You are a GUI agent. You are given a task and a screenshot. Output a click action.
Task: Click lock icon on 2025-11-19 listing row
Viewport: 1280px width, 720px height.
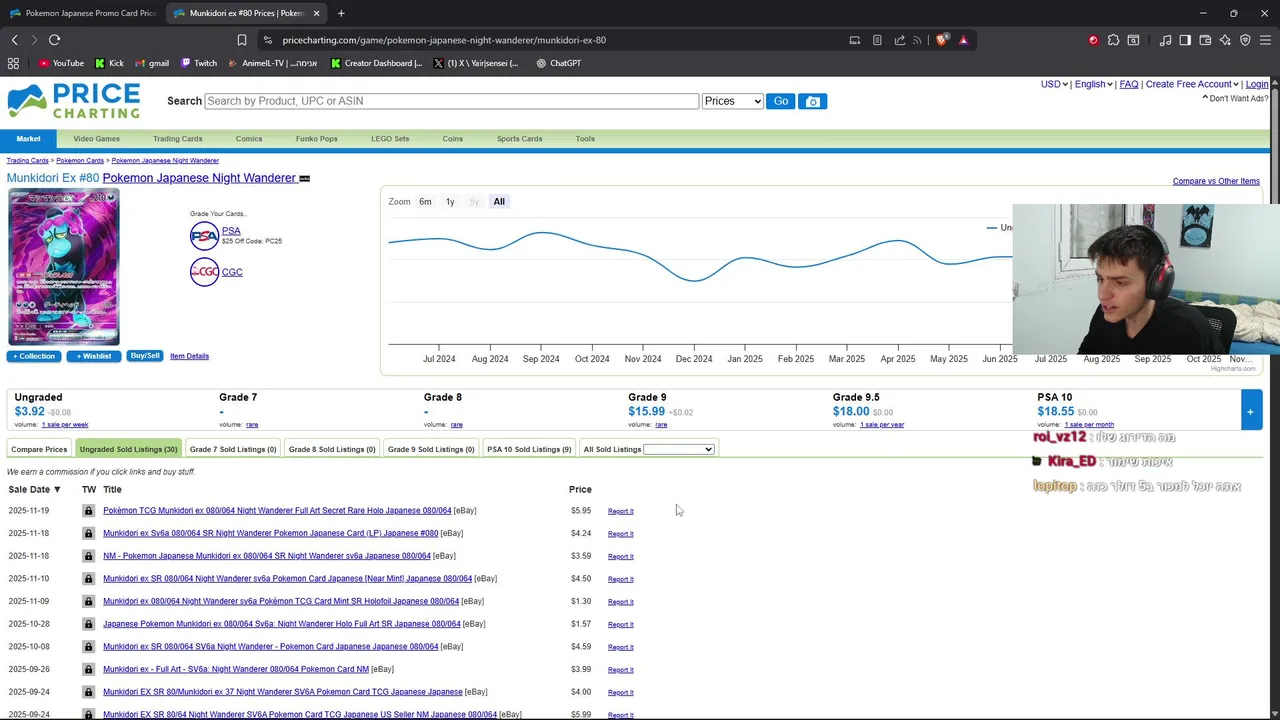pyautogui.click(x=88, y=511)
